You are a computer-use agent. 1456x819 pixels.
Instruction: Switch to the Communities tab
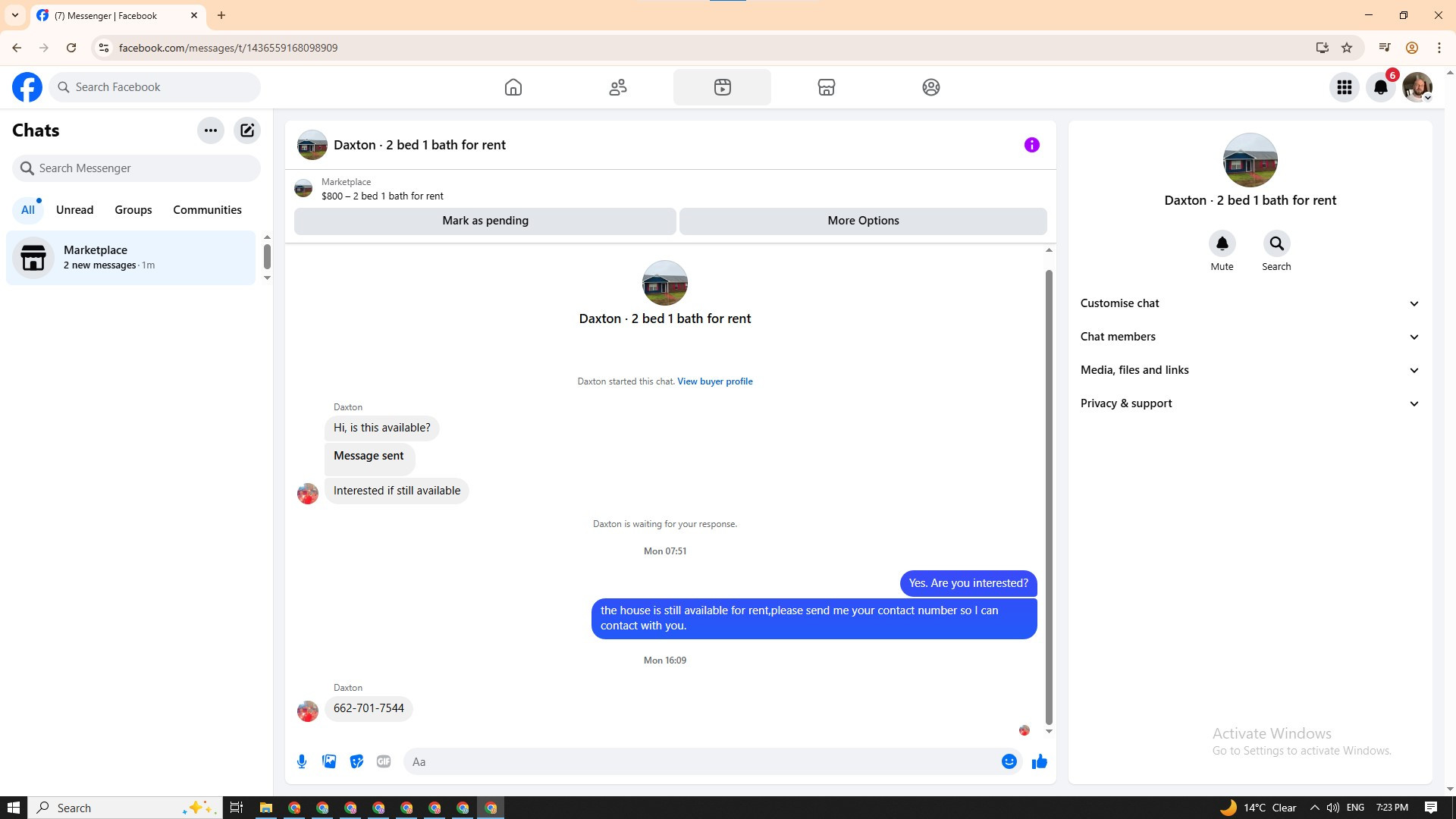click(x=207, y=210)
